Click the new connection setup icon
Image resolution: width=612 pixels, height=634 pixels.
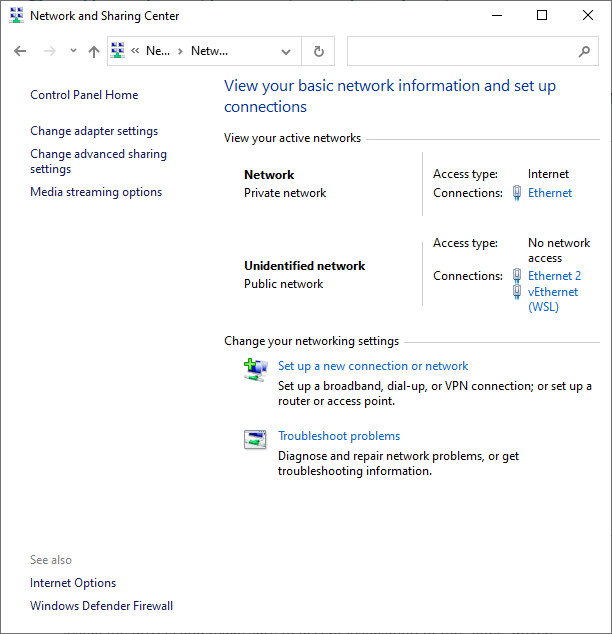pos(255,370)
